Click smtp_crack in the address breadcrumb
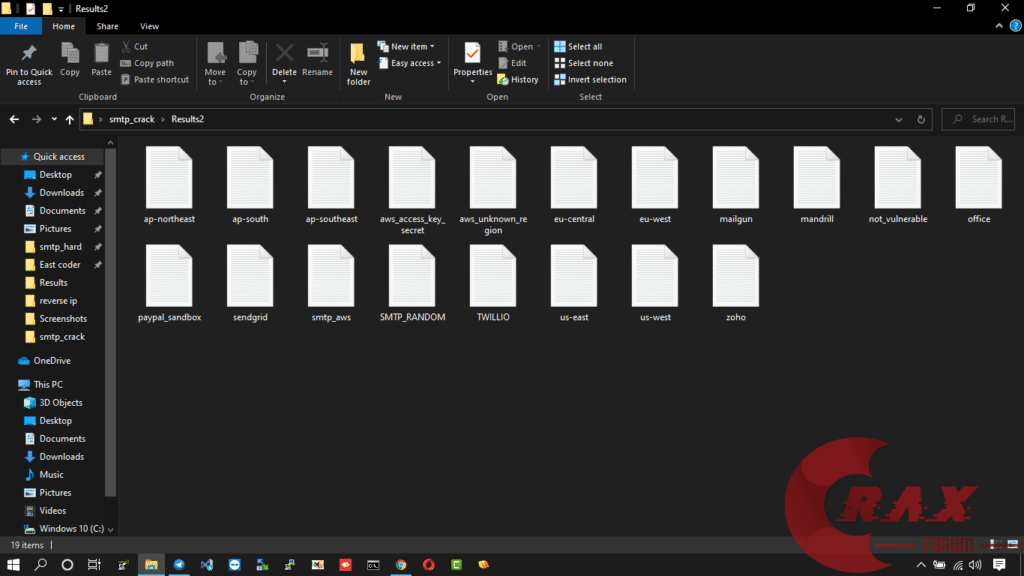Screen dimensions: 1024x576 132,119
